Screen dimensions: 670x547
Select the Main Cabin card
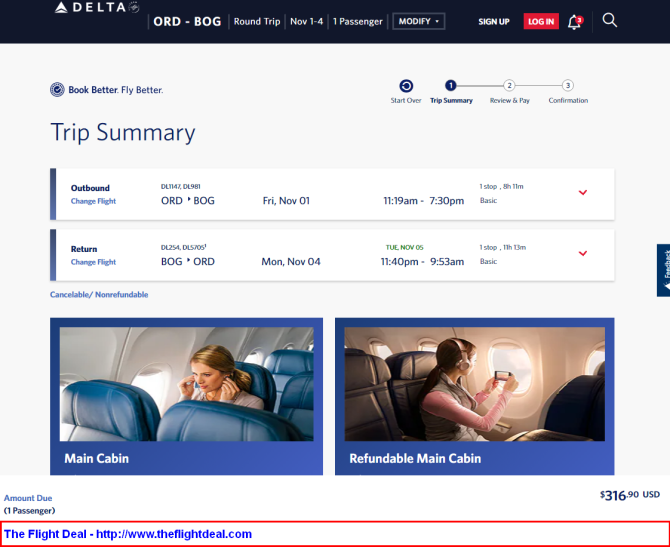tap(186, 396)
